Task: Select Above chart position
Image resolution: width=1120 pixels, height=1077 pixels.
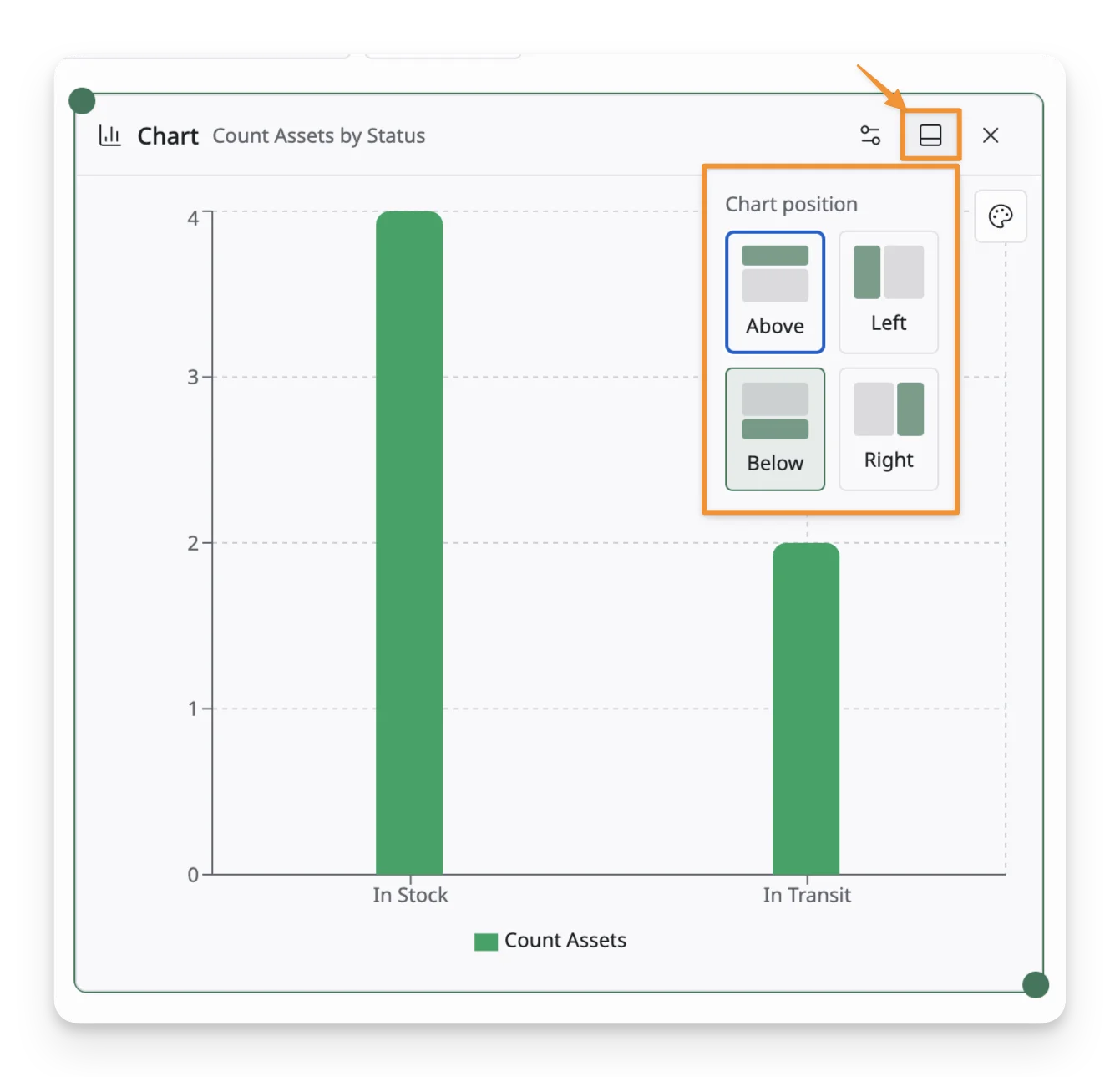Action: 775,292
